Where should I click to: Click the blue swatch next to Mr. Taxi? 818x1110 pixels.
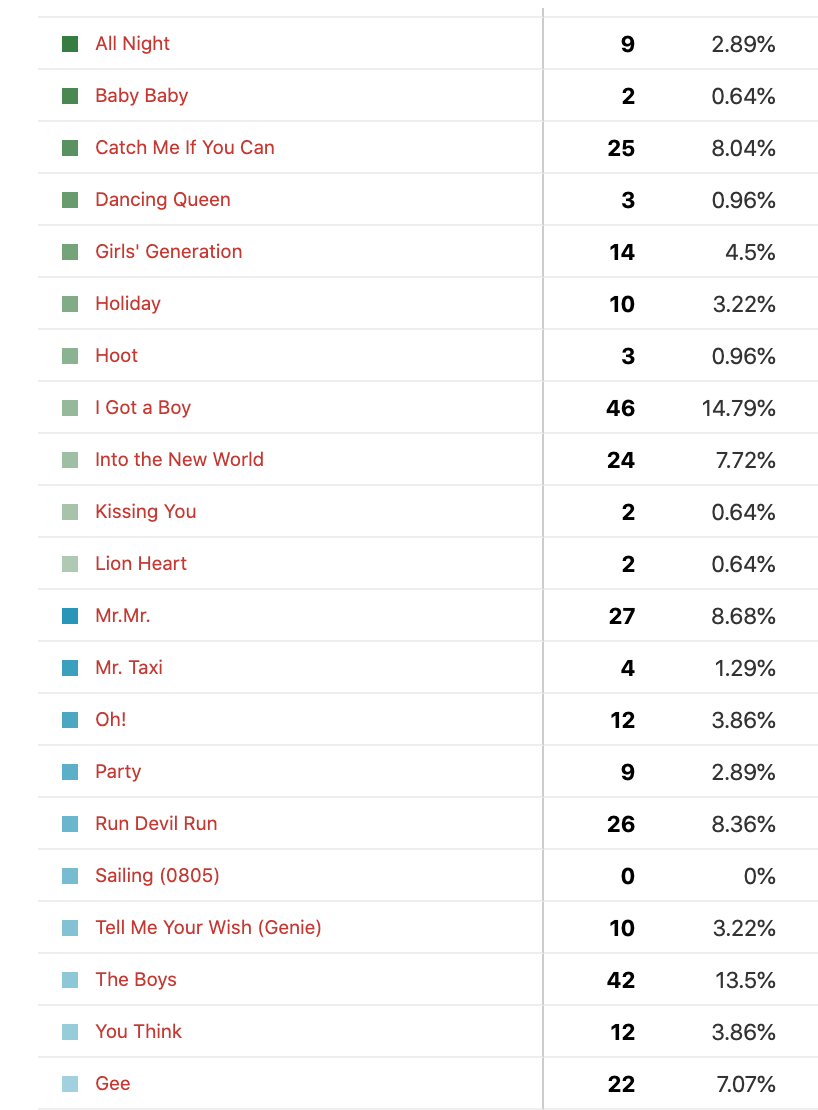(x=70, y=668)
